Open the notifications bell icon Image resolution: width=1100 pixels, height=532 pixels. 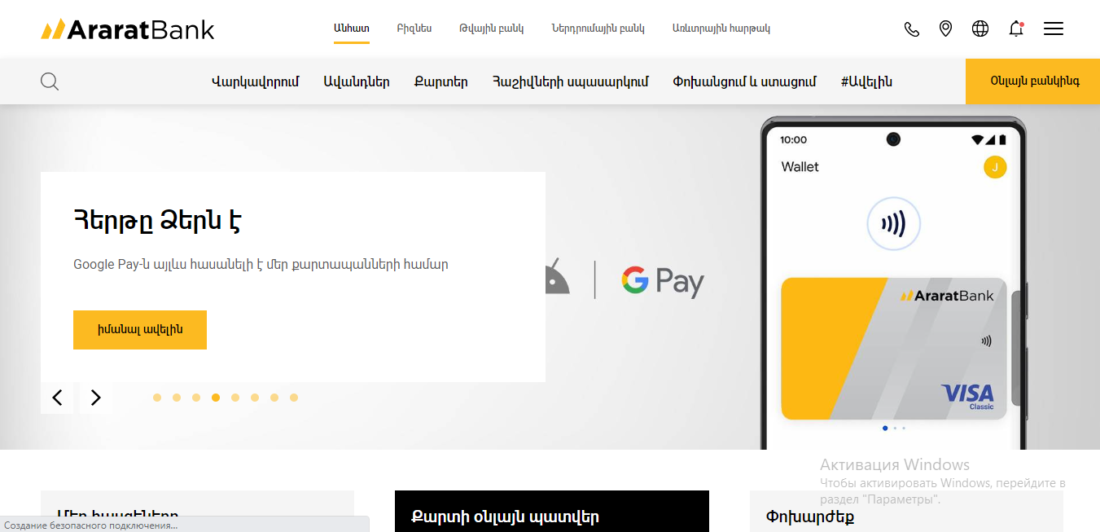(x=1016, y=29)
